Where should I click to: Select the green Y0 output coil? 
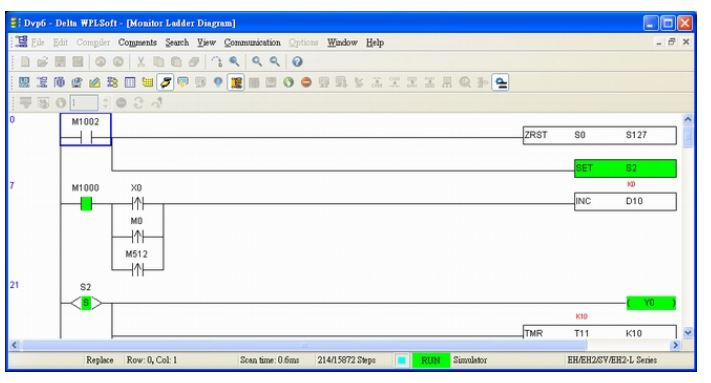651,303
